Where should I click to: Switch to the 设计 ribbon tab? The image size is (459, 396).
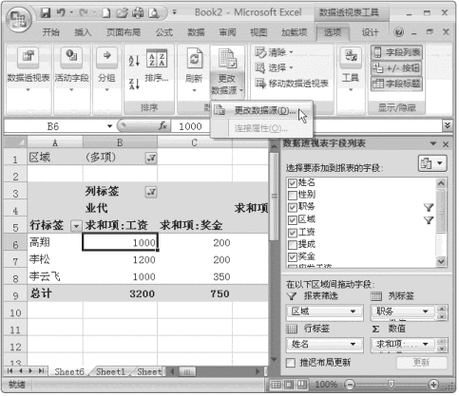coord(370,32)
